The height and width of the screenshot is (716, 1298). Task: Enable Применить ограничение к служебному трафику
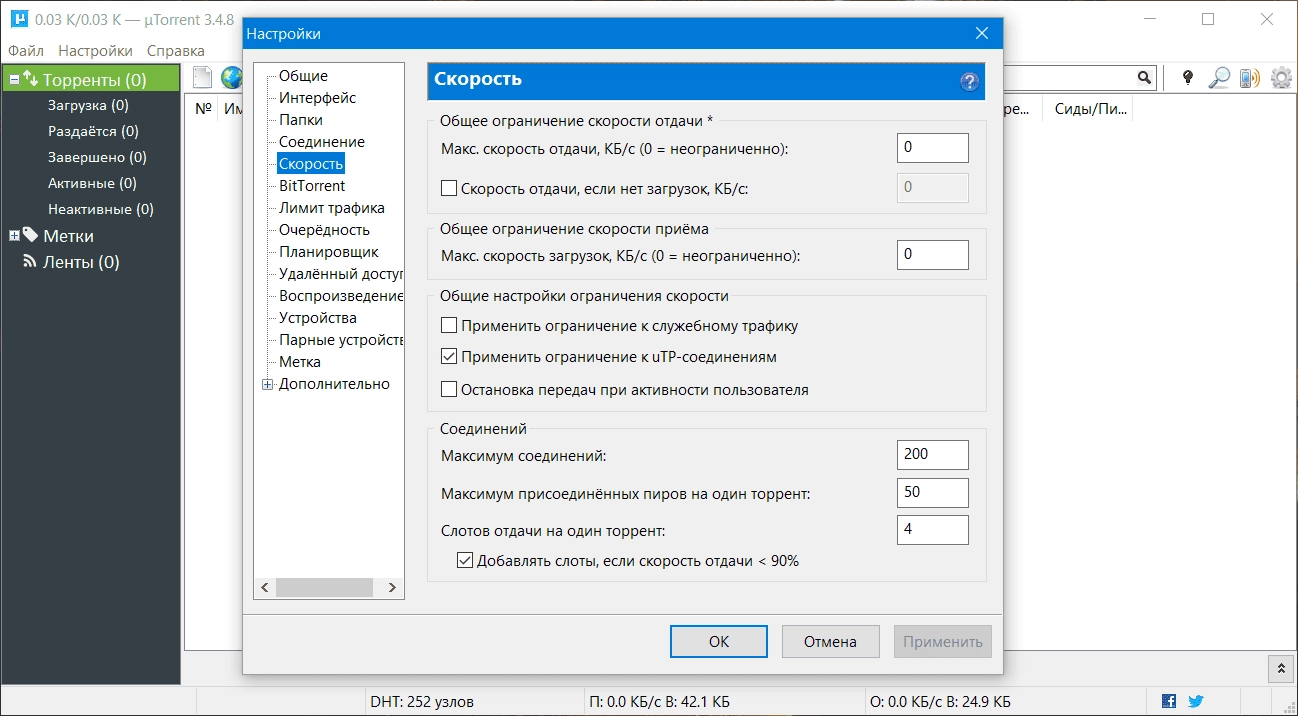pyautogui.click(x=448, y=325)
